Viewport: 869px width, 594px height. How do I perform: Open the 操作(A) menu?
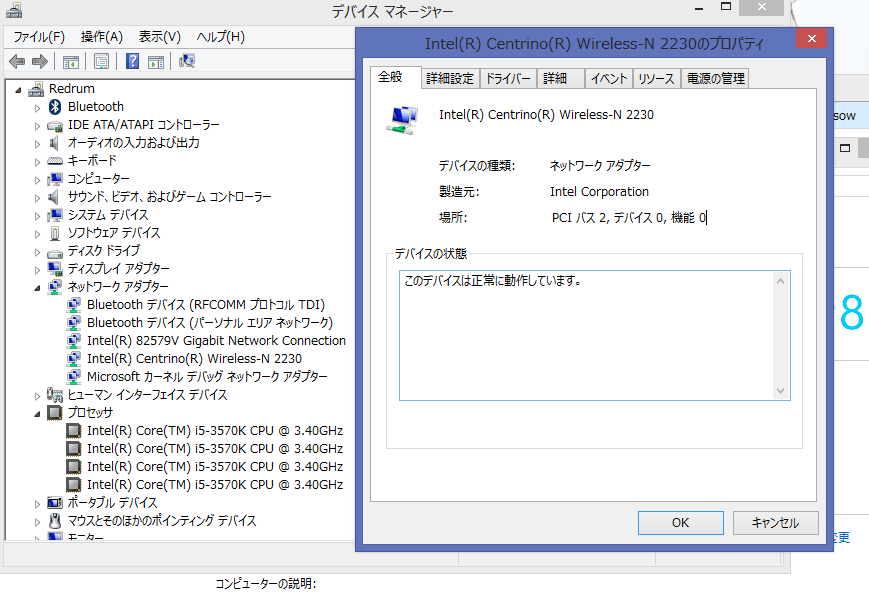pyautogui.click(x=101, y=37)
